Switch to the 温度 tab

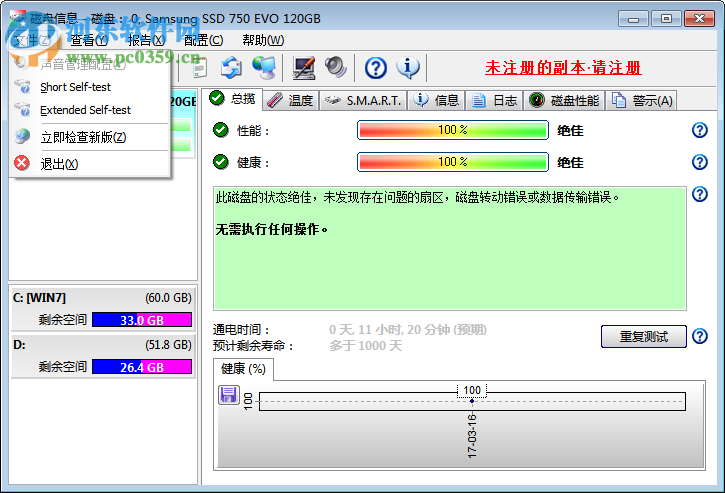(x=291, y=100)
